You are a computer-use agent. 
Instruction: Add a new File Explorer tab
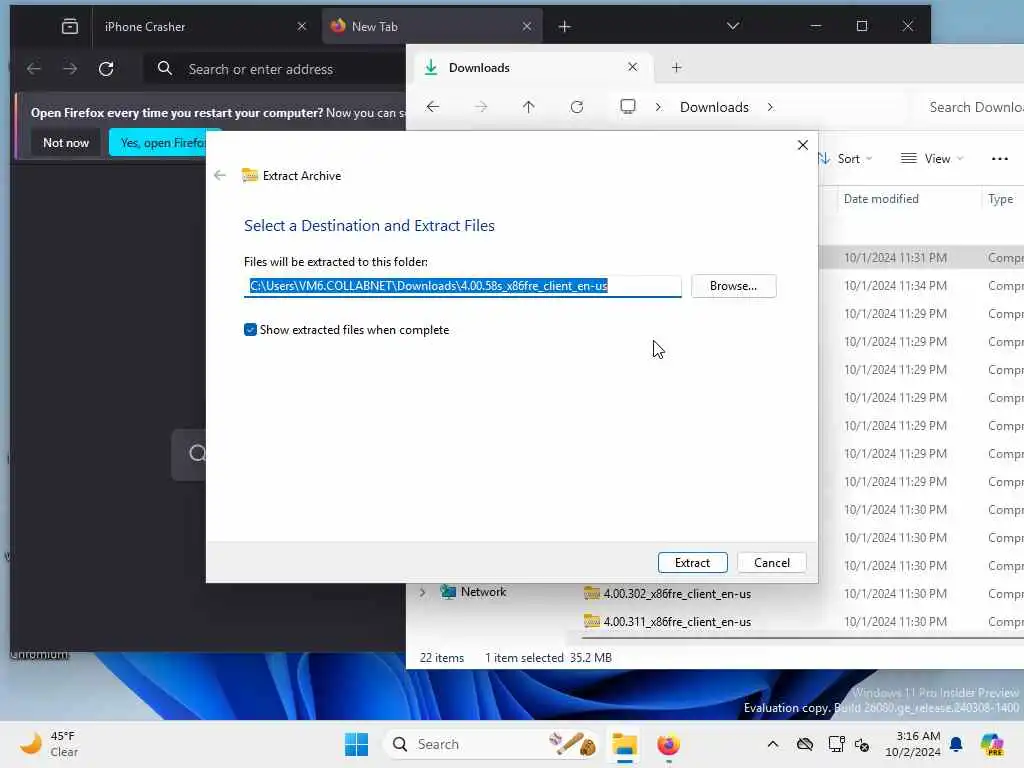click(x=677, y=67)
